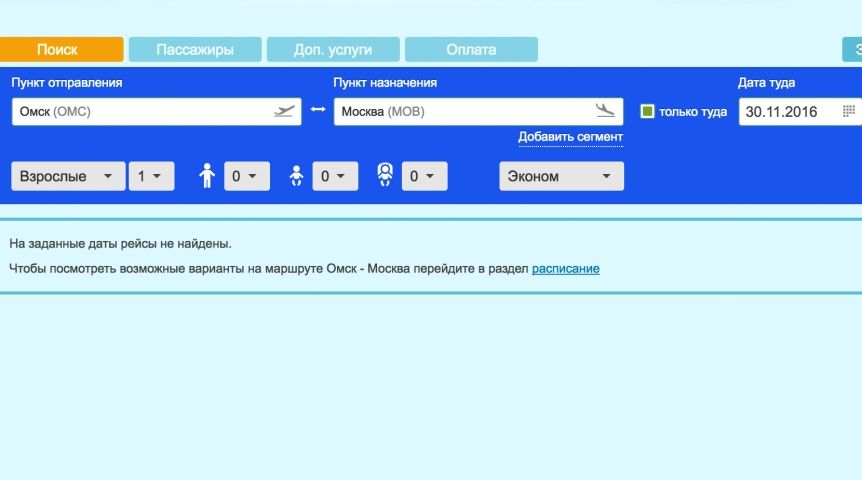
Task: Go to the "Оплата" tab
Action: click(x=471, y=49)
